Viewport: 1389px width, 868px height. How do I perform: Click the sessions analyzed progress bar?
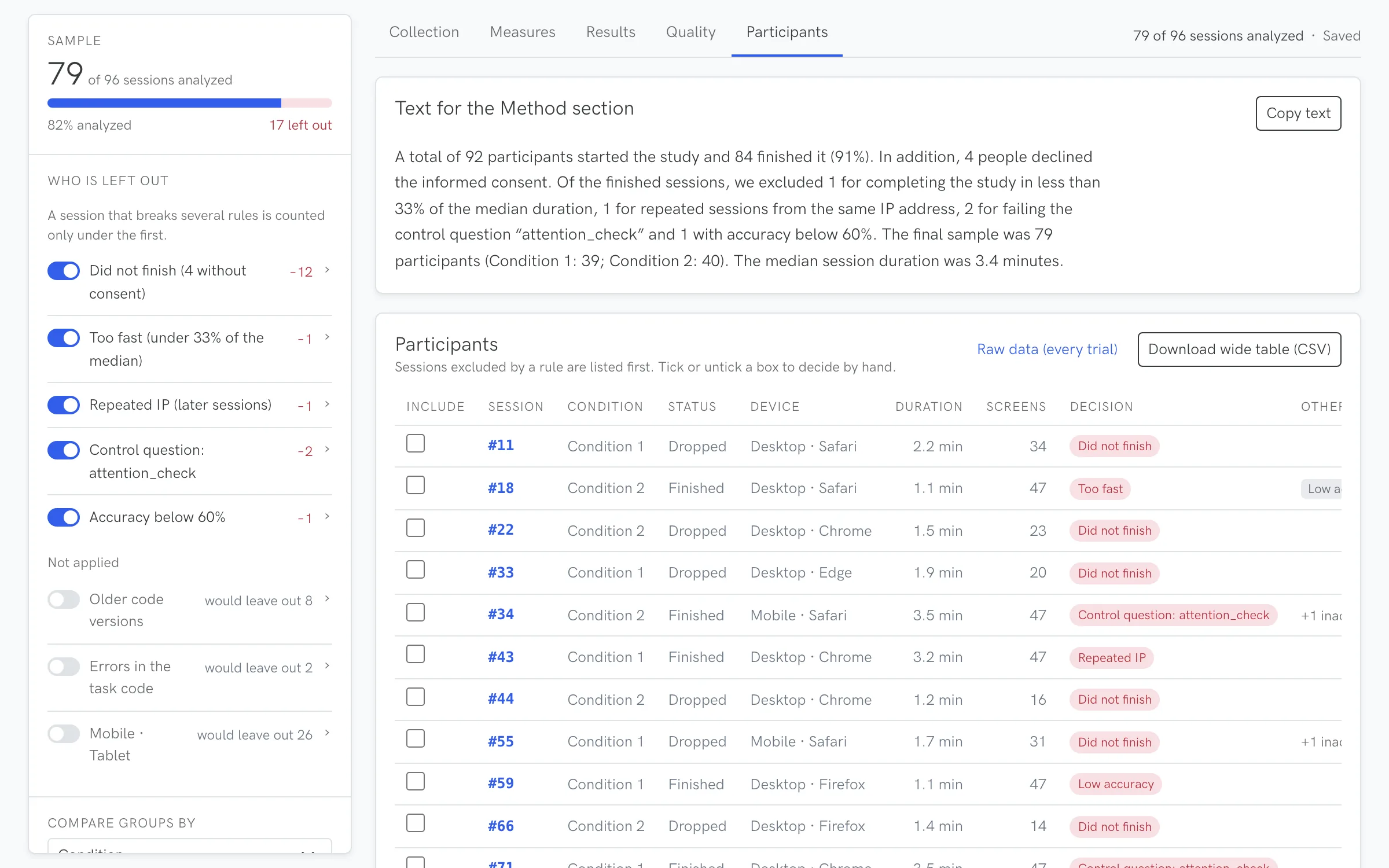[x=190, y=103]
